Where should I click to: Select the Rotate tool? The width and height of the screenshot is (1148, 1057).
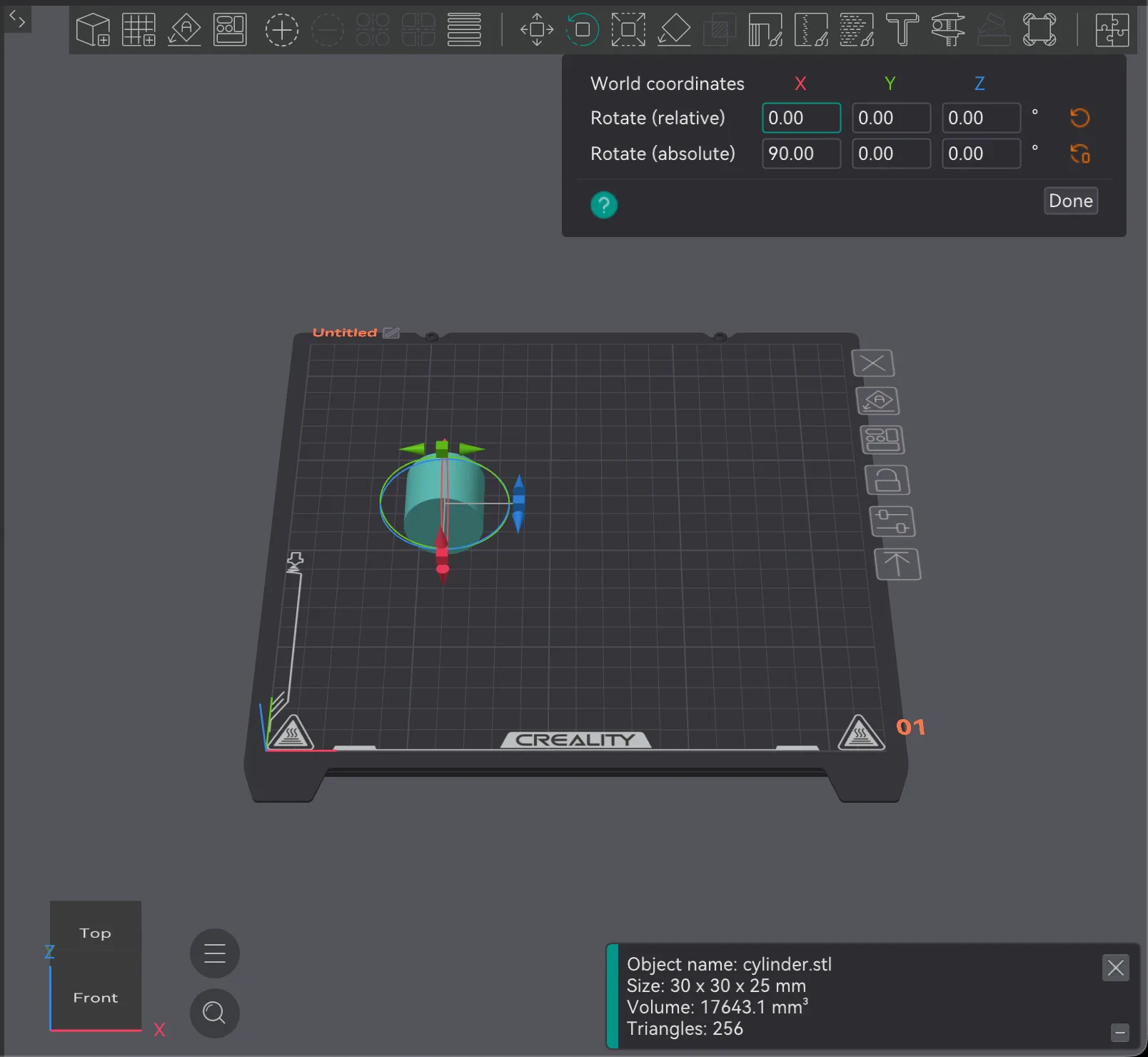tap(583, 30)
